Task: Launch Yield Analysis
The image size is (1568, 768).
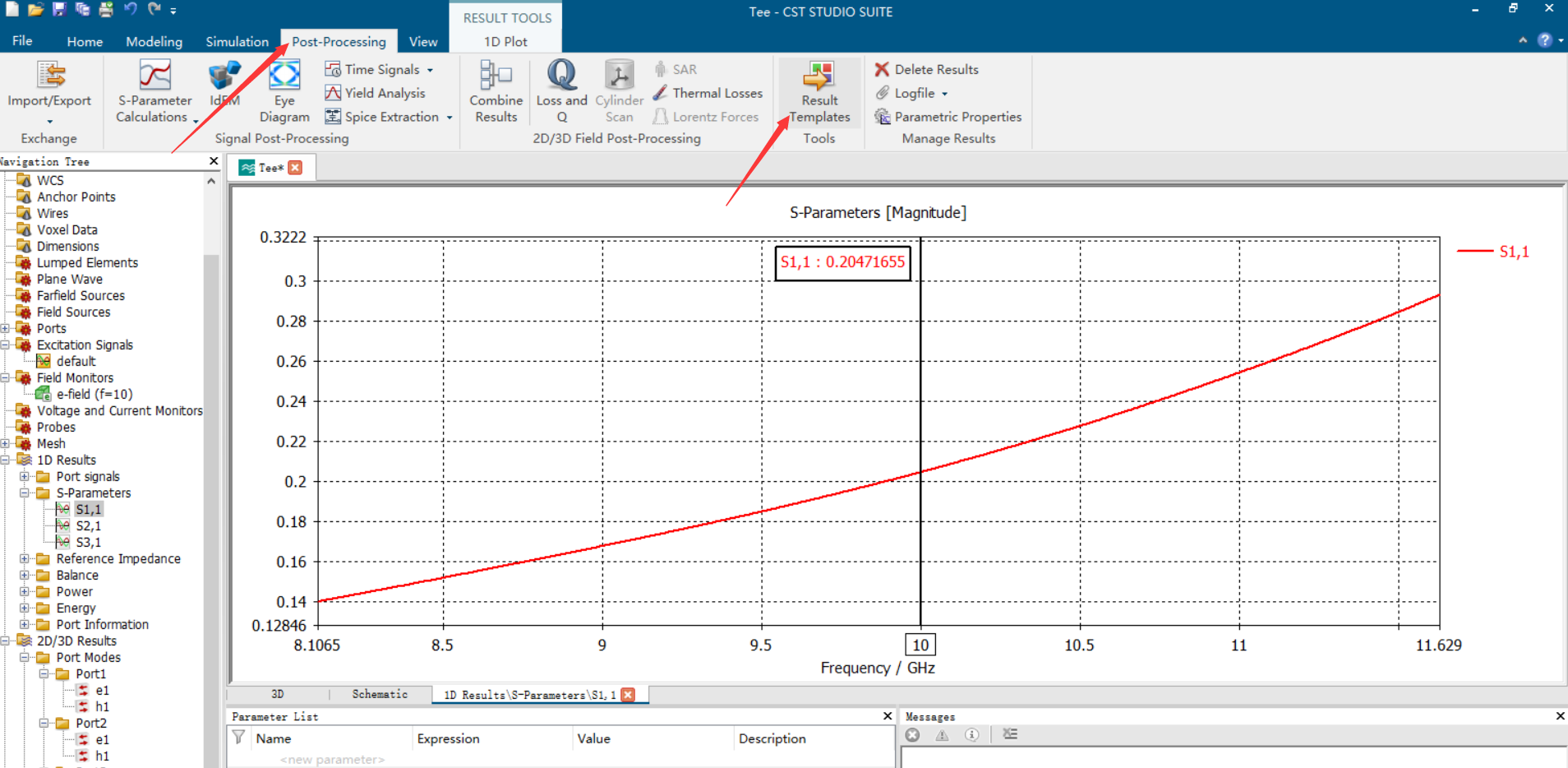Action: coord(375,93)
